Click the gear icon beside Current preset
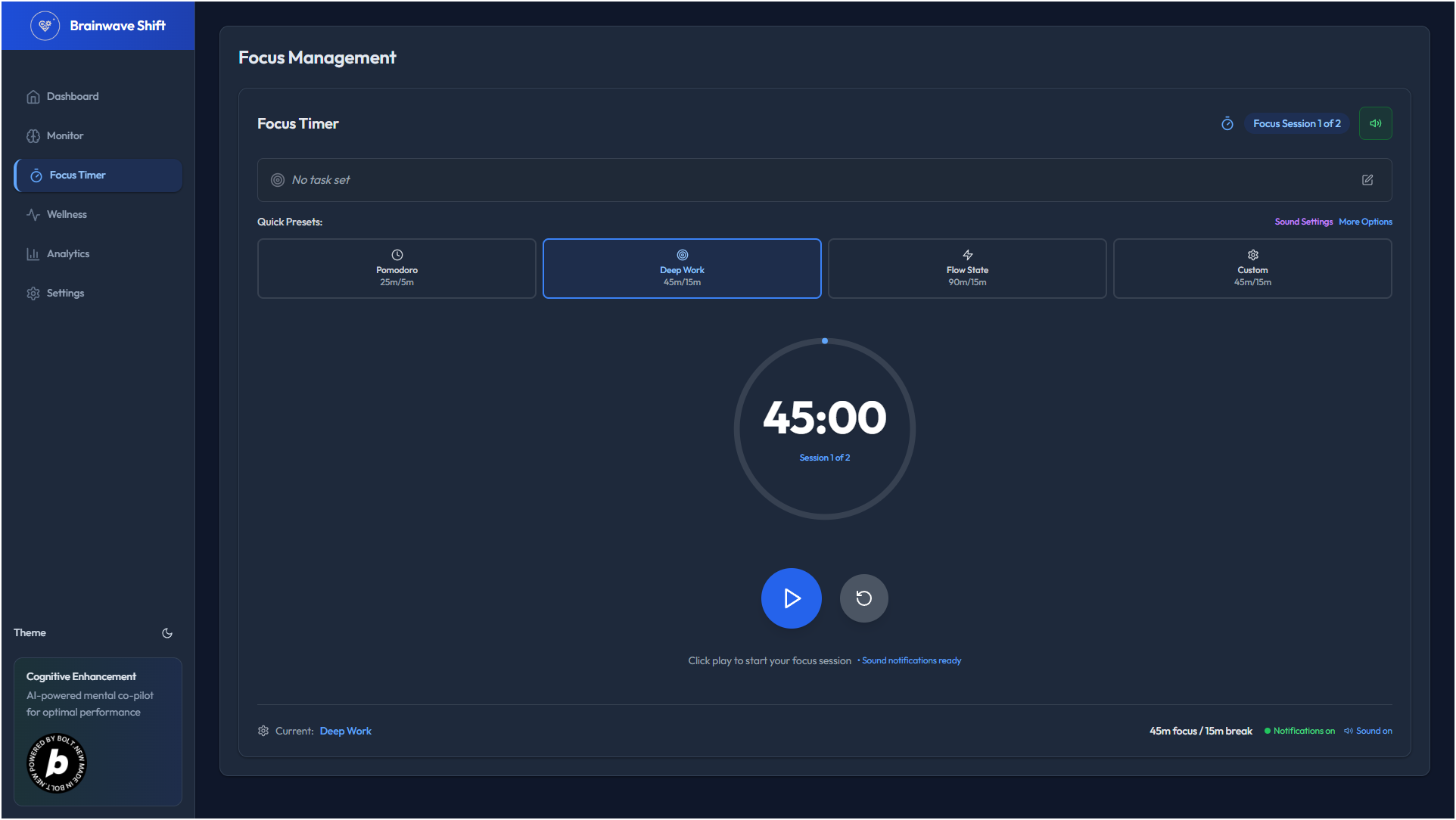The image size is (1456, 820). point(263,731)
